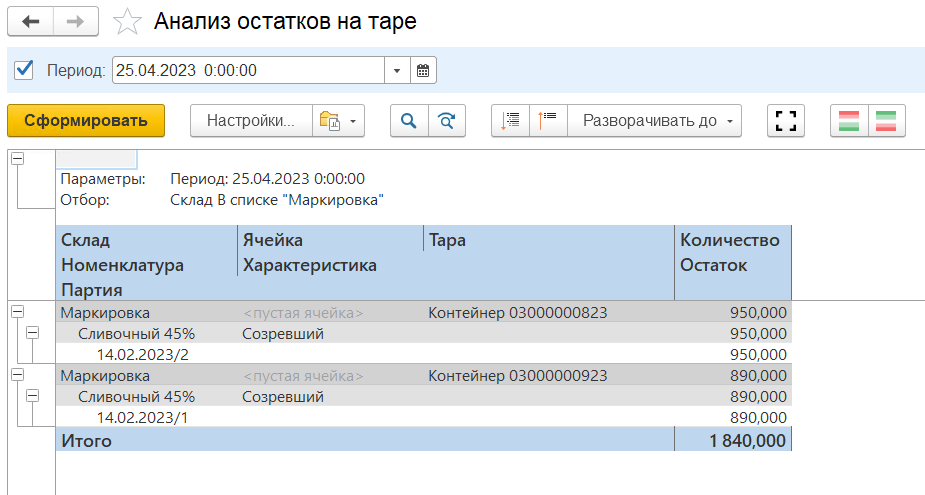Click the back navigation arrow

[x=31, y=21]
